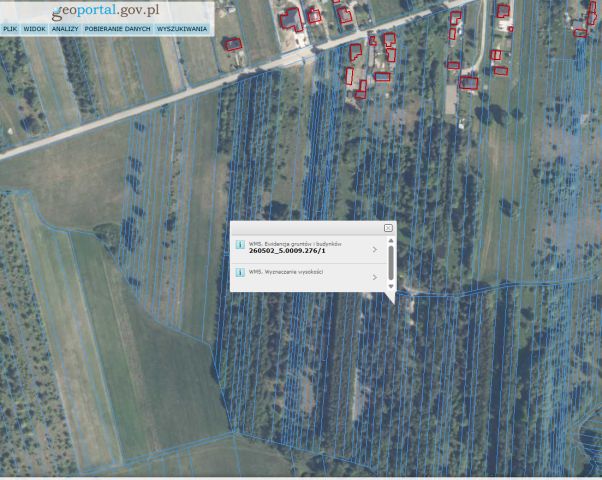Open the PLIK menu
The width and height of the screenshot is (602, 480).
10,29
